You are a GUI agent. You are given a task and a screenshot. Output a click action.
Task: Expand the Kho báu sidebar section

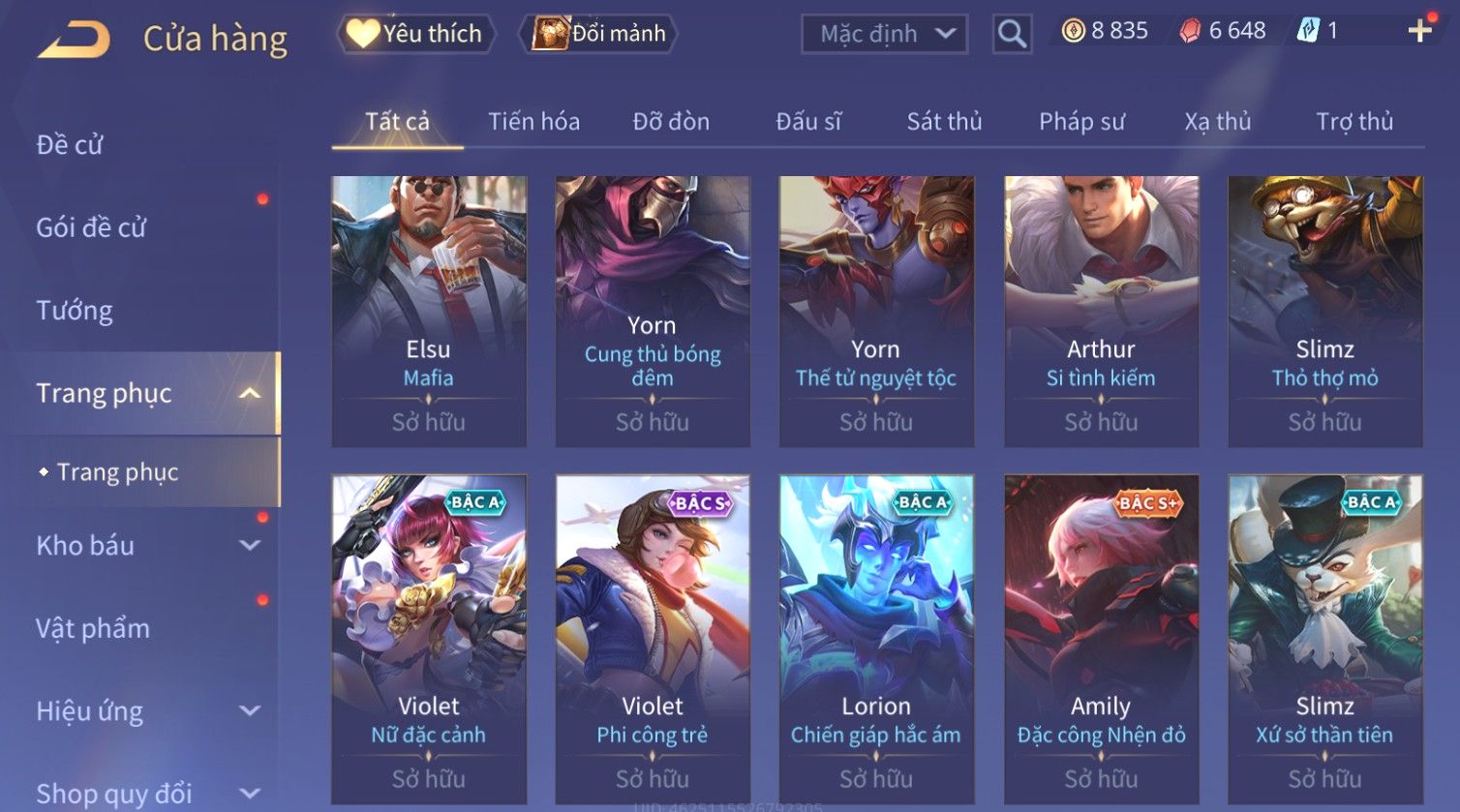pos(250,546)
